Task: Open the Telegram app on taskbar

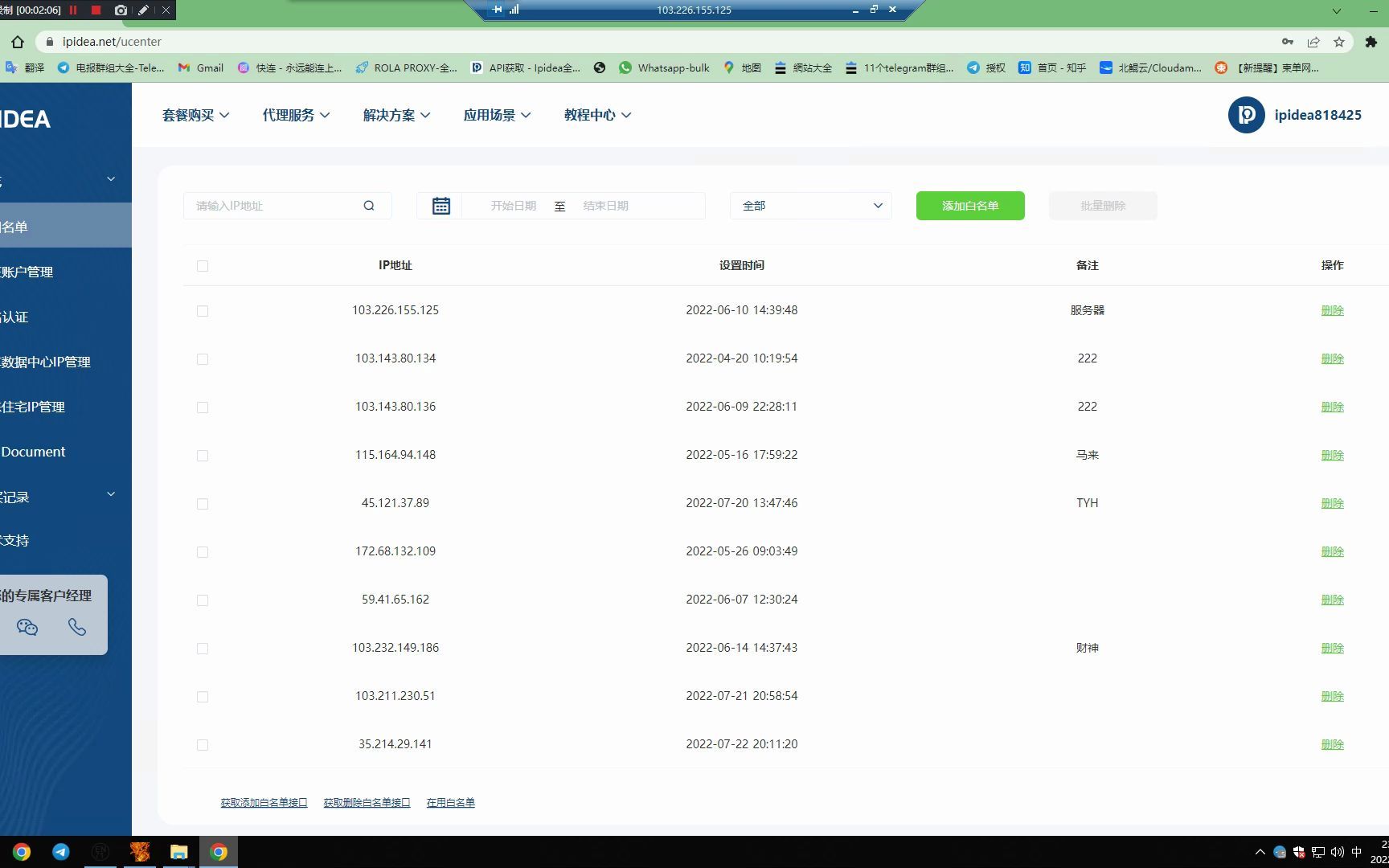Action: (61, 852)
